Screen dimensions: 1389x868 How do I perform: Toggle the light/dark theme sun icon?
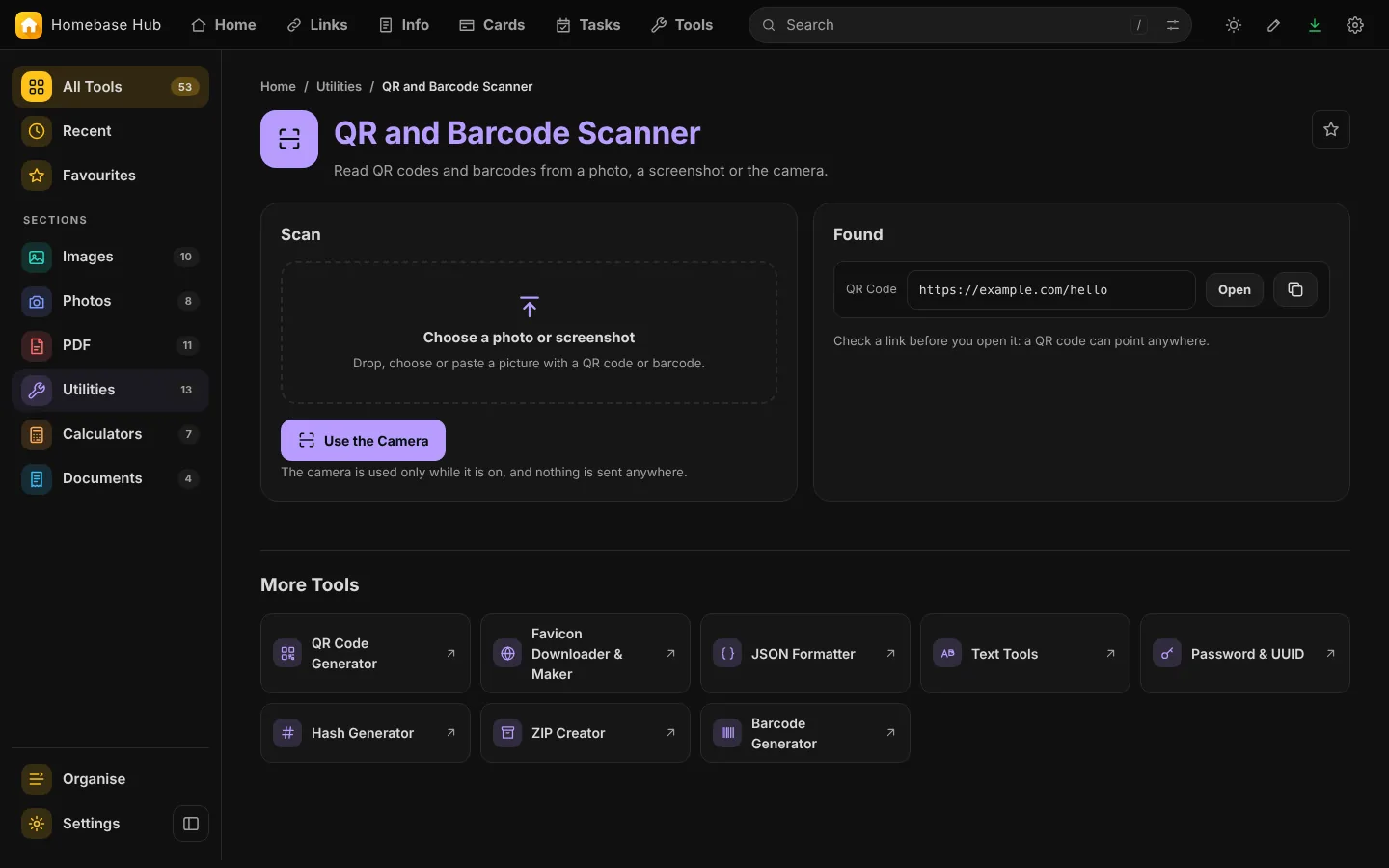click(x=1234, y=25)
